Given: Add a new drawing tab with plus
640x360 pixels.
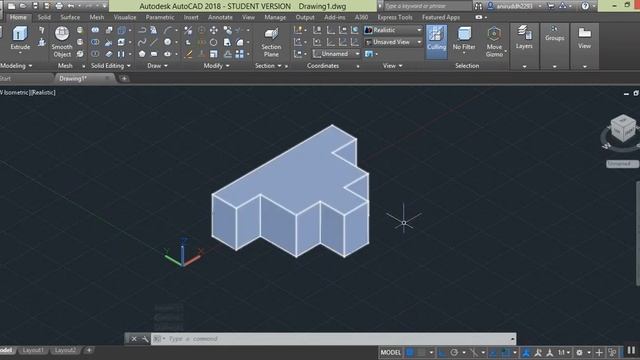Looking at the screenshot, I should pyautogui.click(x=124, y=78).
